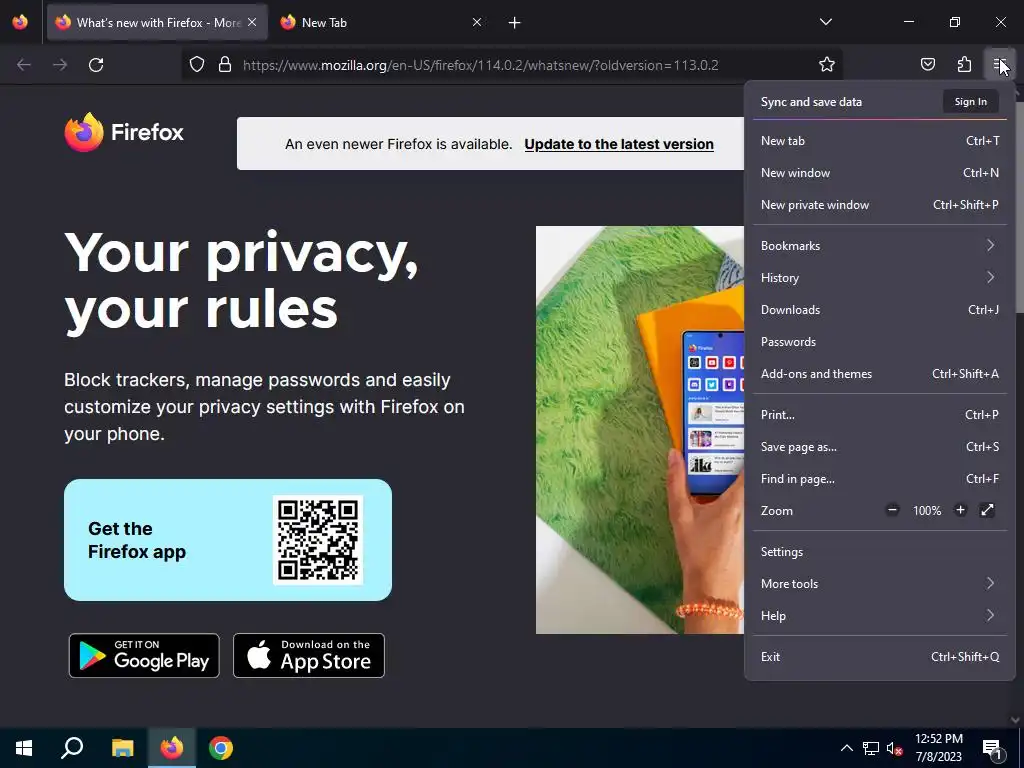Open notification center icon
Image resolution: width=1024 pixels, height=768 pixels.
[992, 748]
